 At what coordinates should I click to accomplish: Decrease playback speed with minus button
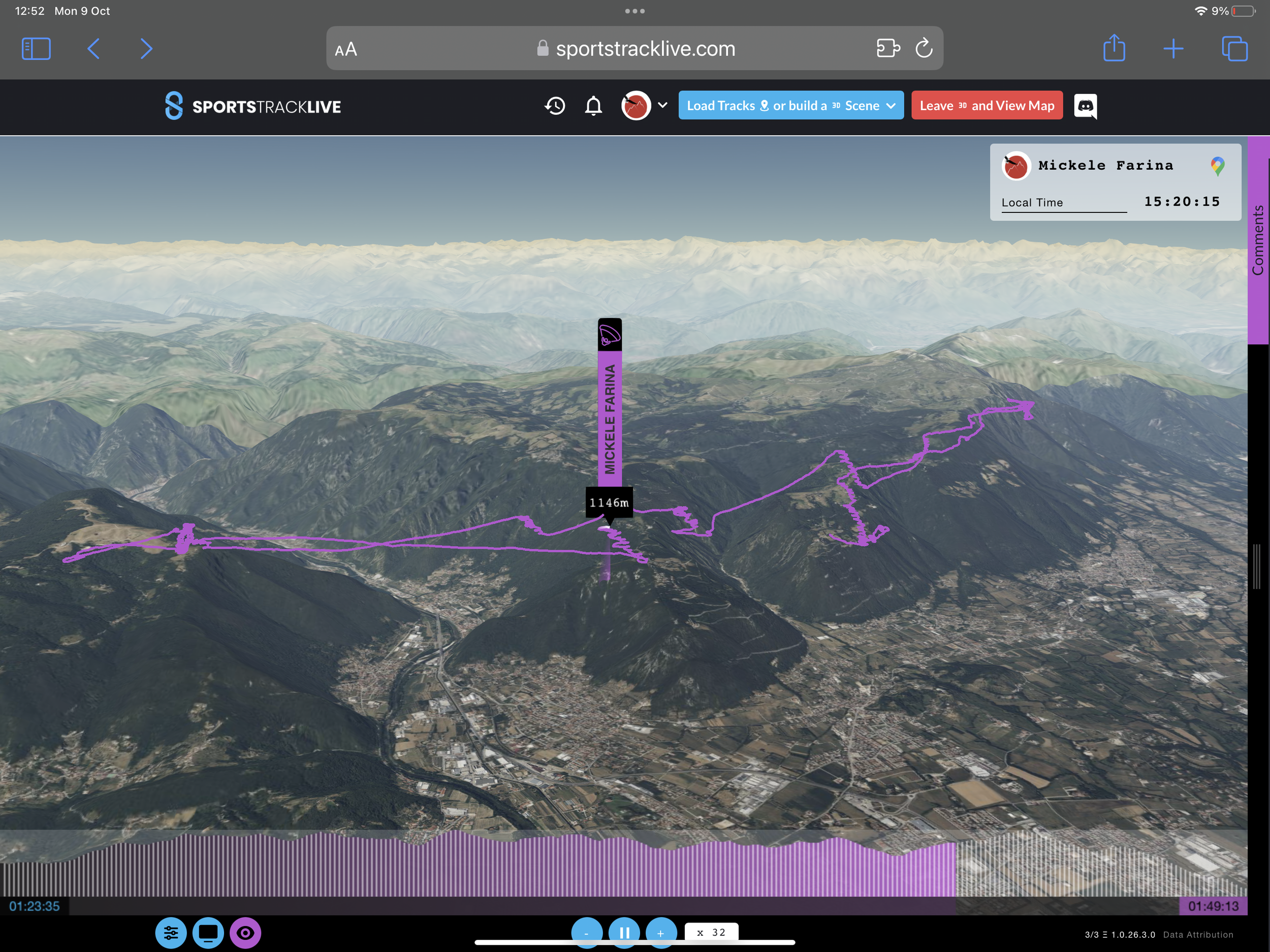(x=586, y=931)
